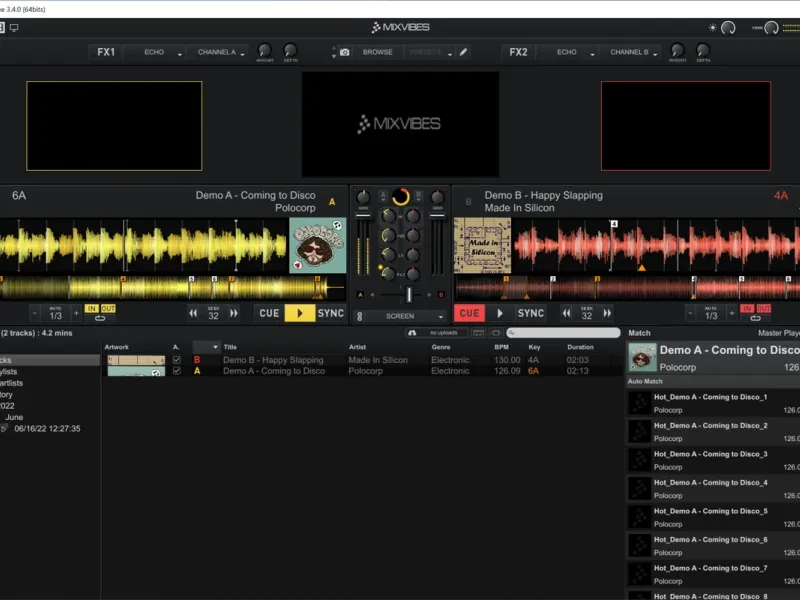
Task: Click the monitor display icon in top bar
Action: coord(14,28)
